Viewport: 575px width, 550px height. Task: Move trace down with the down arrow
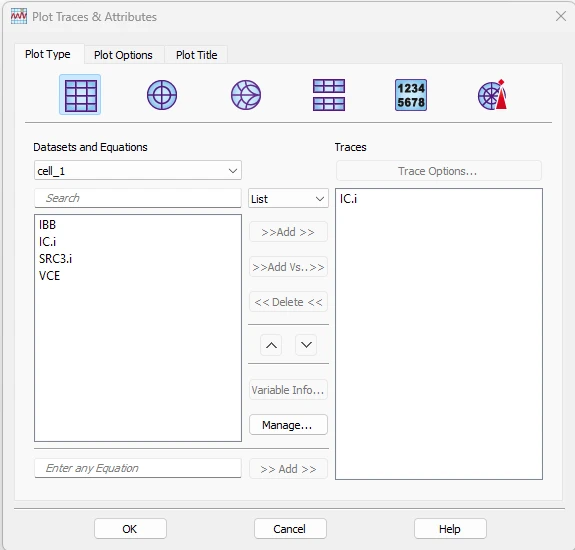point(306,345)
